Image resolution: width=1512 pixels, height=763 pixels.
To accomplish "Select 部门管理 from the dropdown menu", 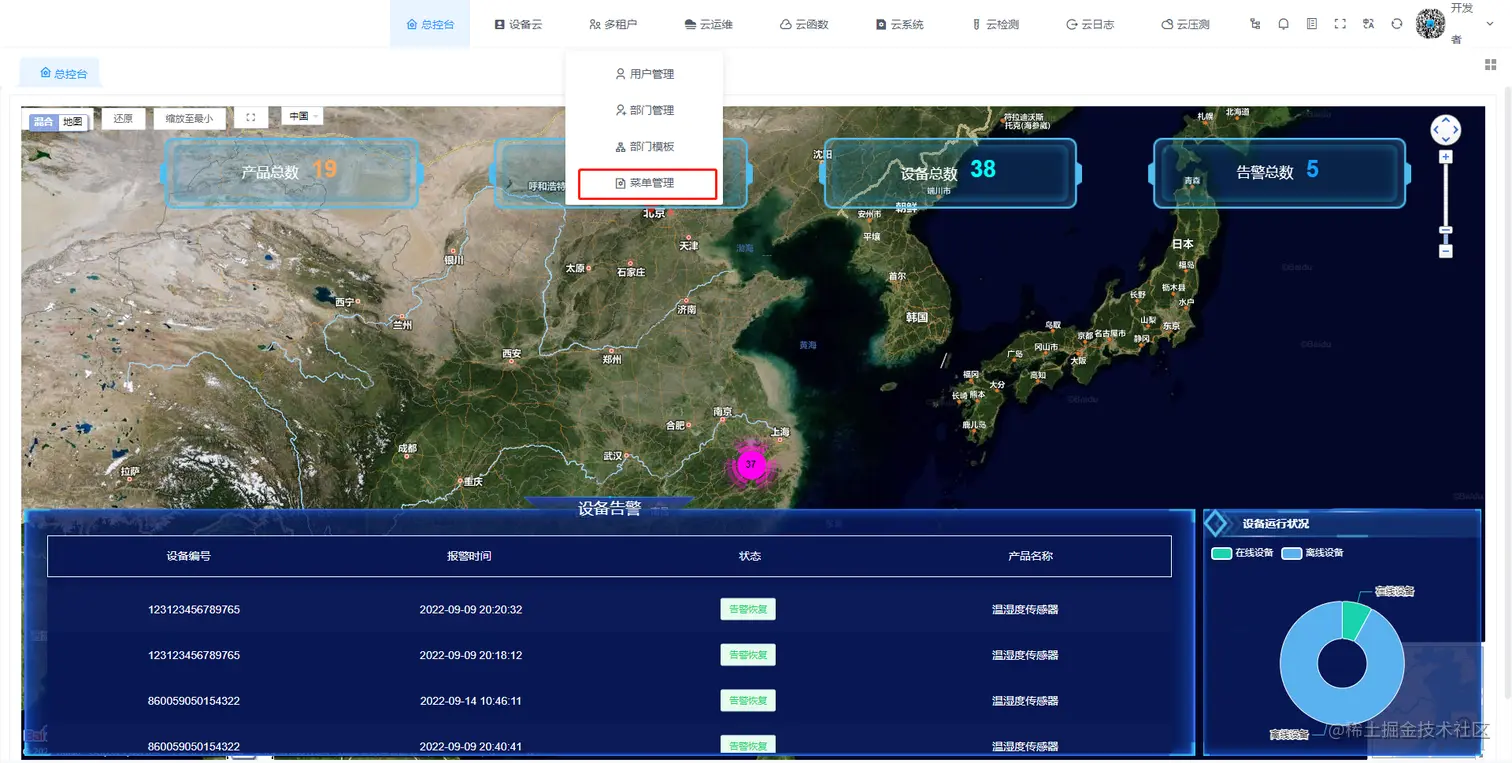I will pyautogui.click(x=644, y=110).
